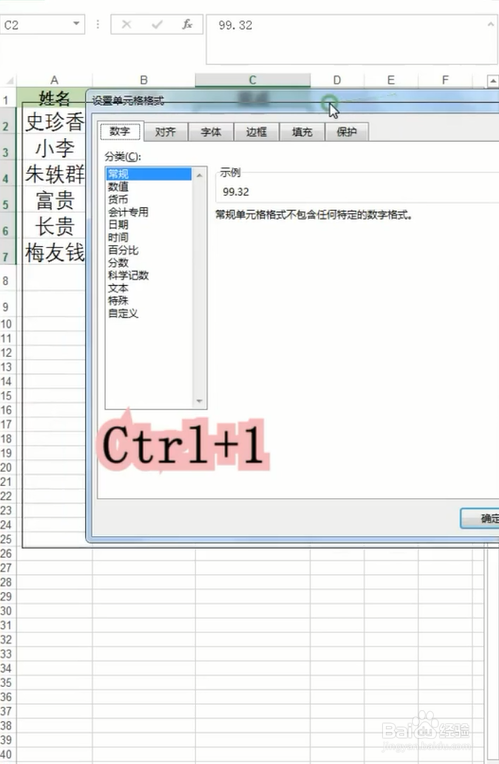Select the column B header

(x=144, y=80)
